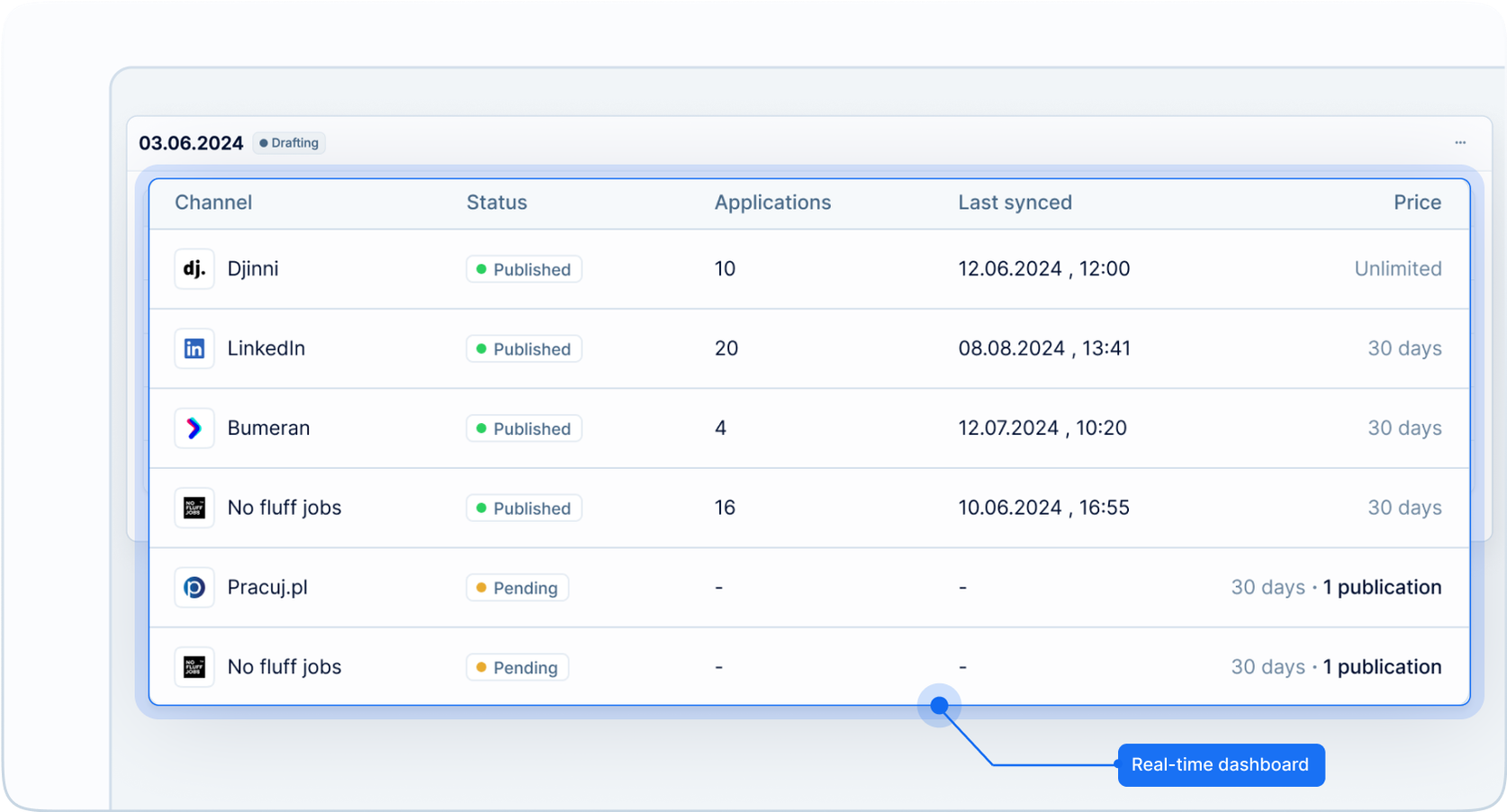Click the LinkedIn logo icon
This screenshot has width=1507, height=812.
click(194, 348)
